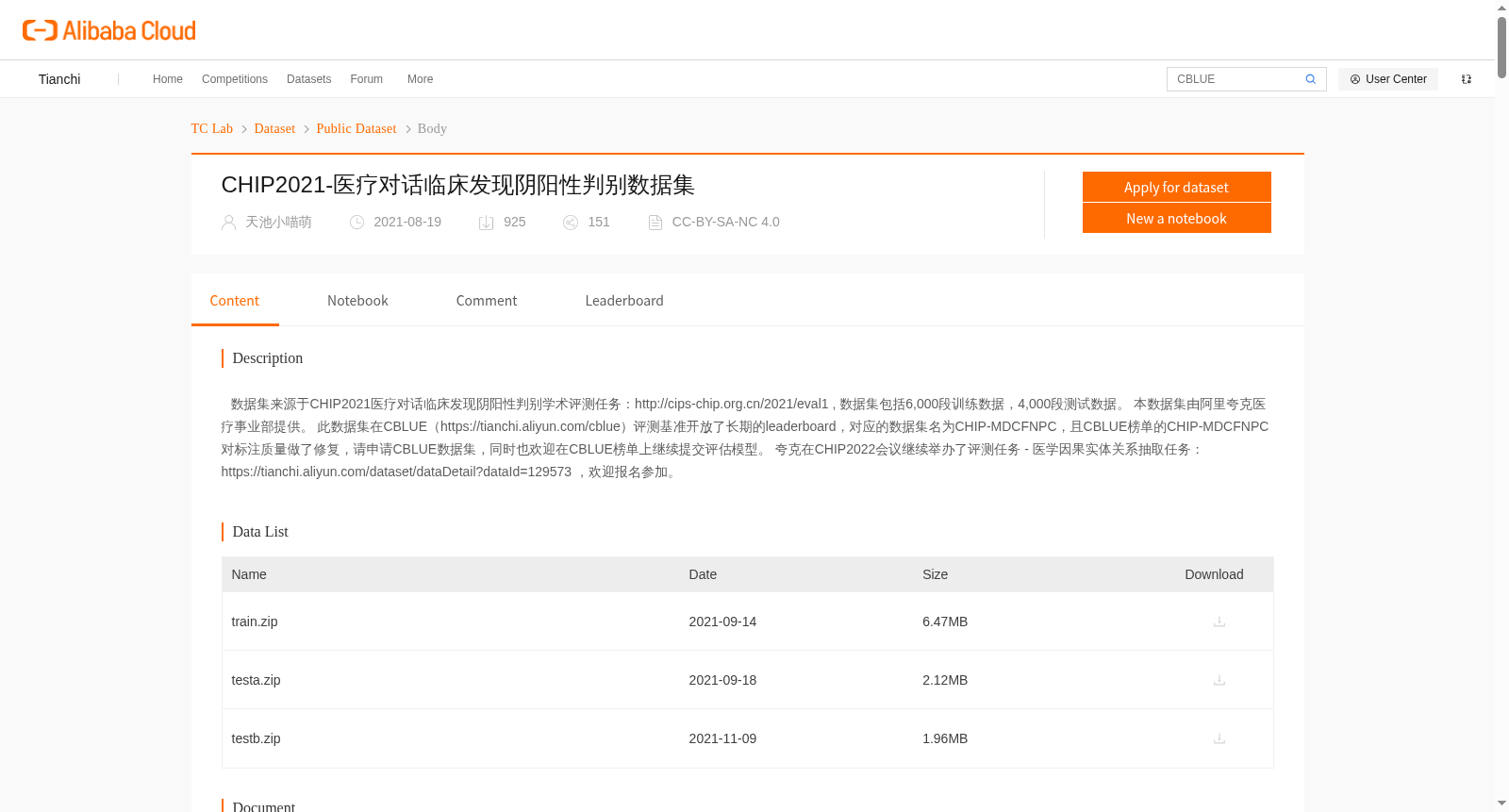The width and height of the screenshot is (1509, 812).
Task: Click the author avatar icon beside 天池小喵萌
Action: click(228, 223)
